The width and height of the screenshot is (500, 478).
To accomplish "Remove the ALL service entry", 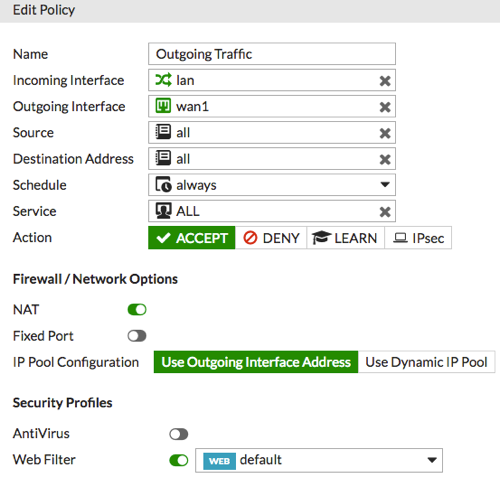I will click(385, 212).
